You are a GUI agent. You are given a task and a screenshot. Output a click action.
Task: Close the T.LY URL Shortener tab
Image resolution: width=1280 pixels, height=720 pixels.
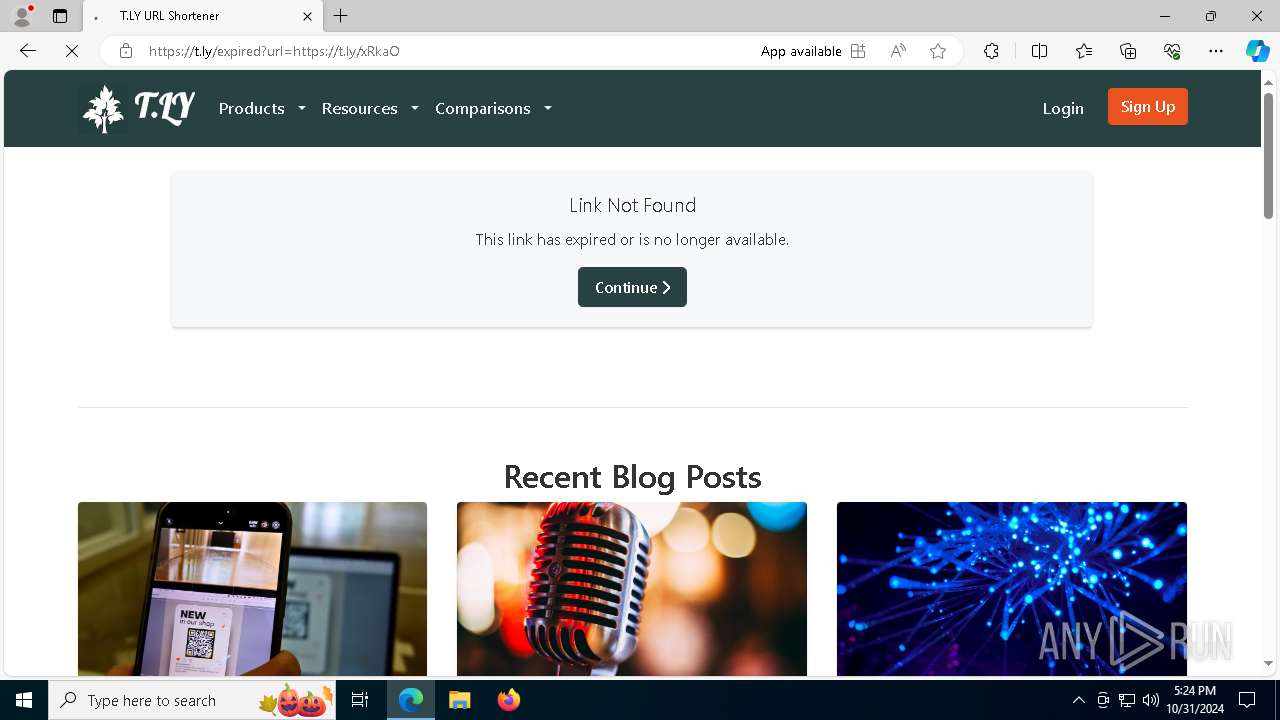tap(307, 16)
